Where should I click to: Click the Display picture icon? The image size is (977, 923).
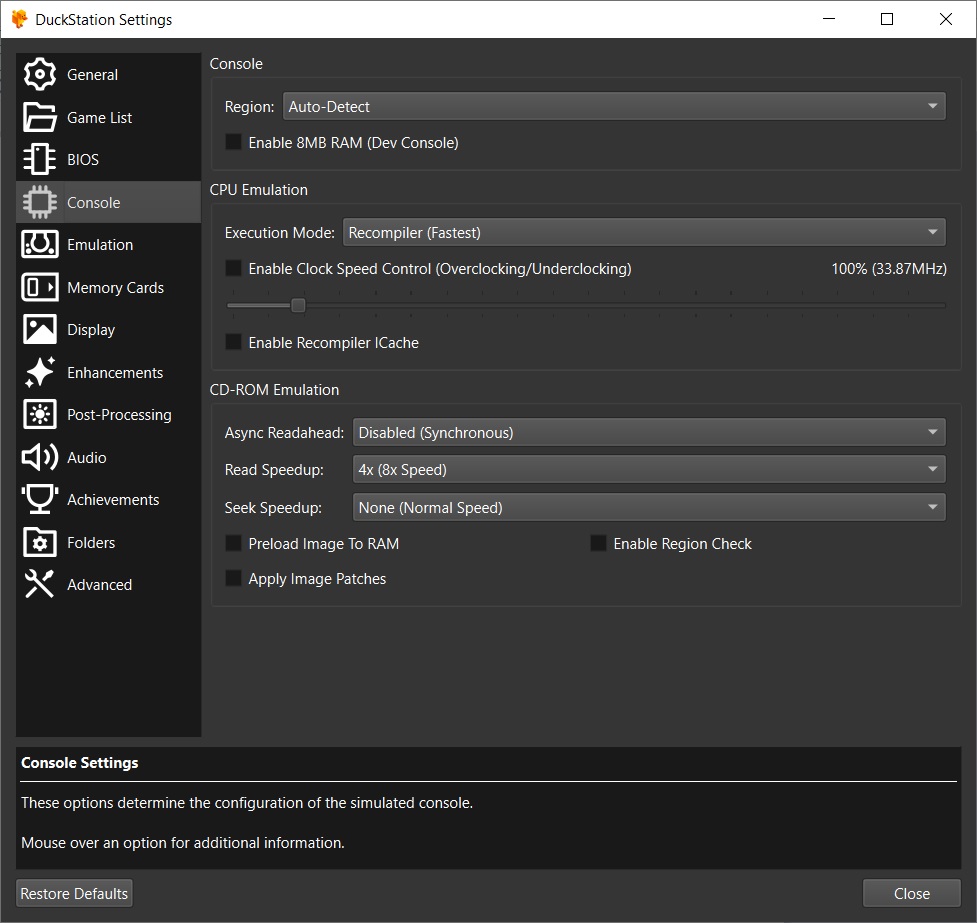tap(39, 329)
